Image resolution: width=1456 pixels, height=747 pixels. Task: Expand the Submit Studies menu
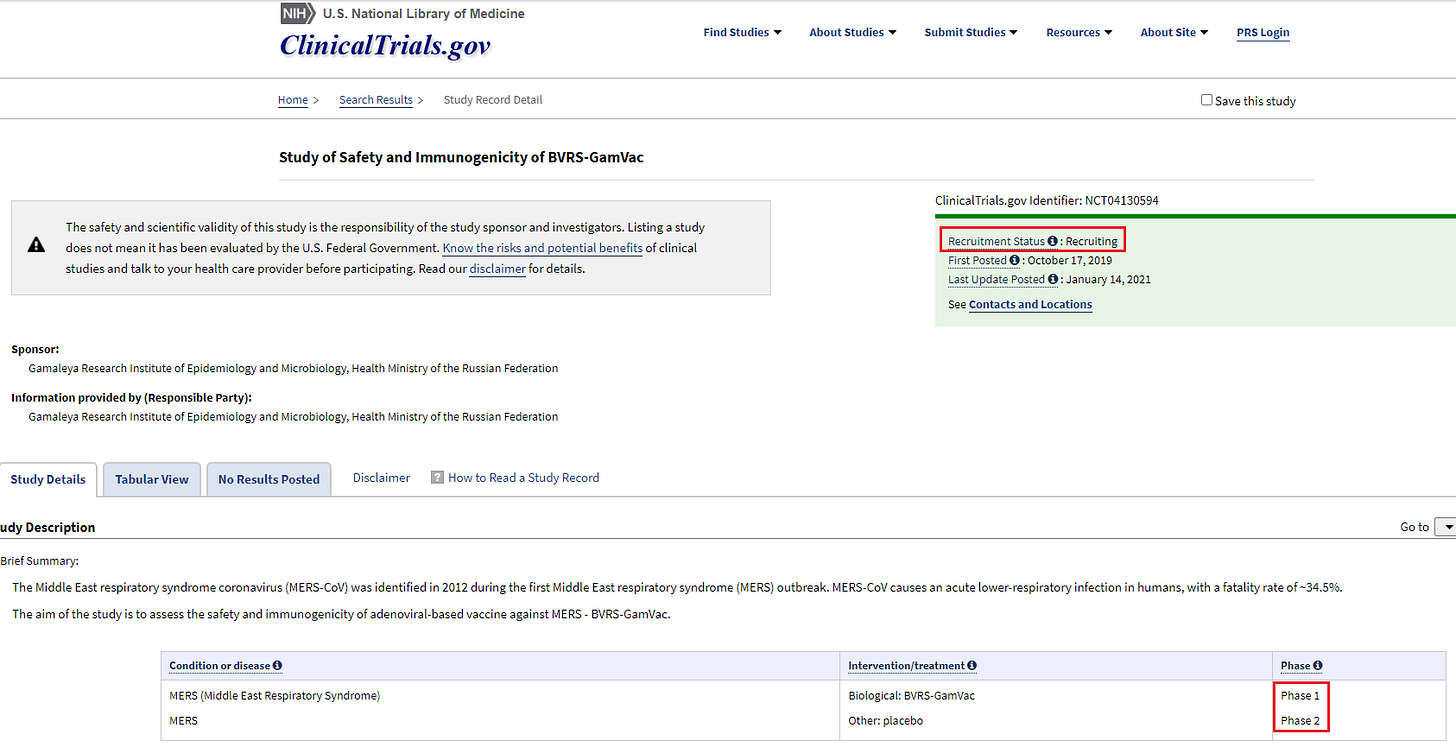point(971,32)
